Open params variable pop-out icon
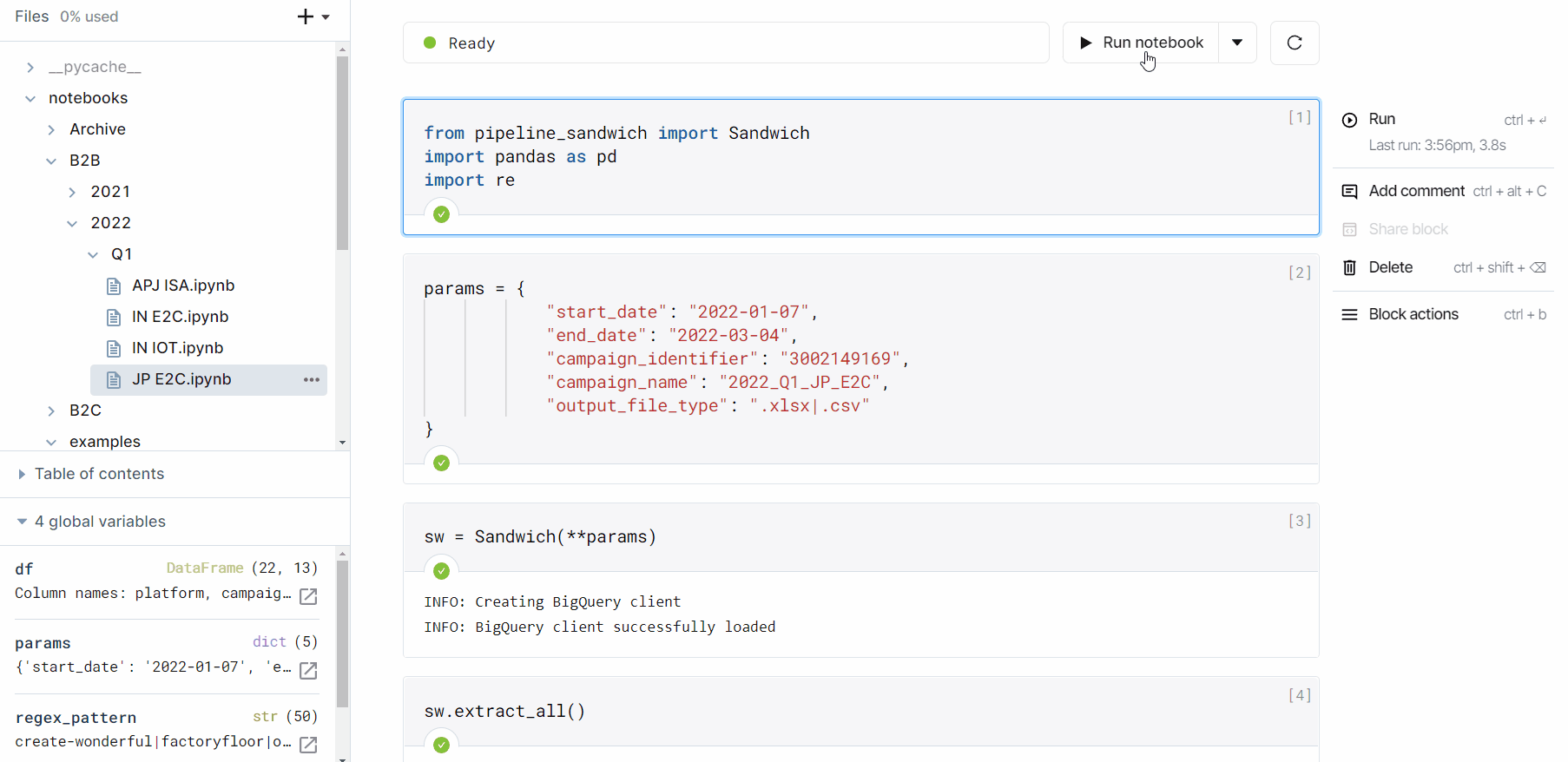Screen dimensions: 1568x762 click(308, 670)
